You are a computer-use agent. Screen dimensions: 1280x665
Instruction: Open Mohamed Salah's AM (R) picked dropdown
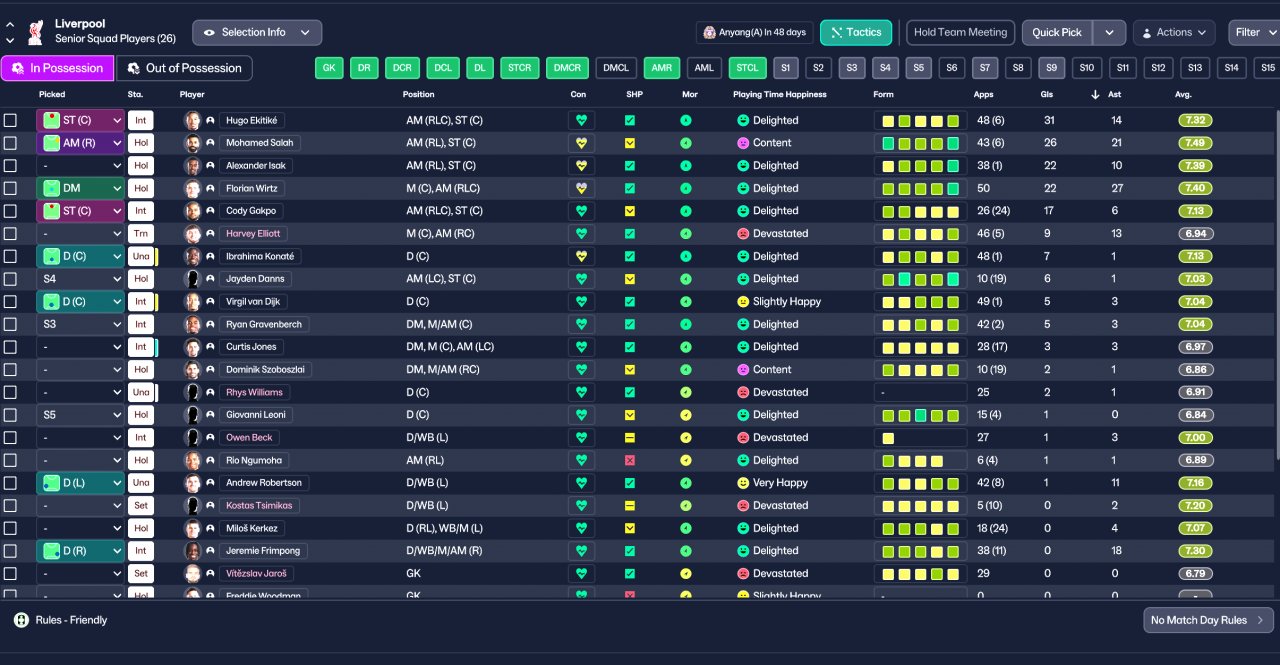pos(80,143)
